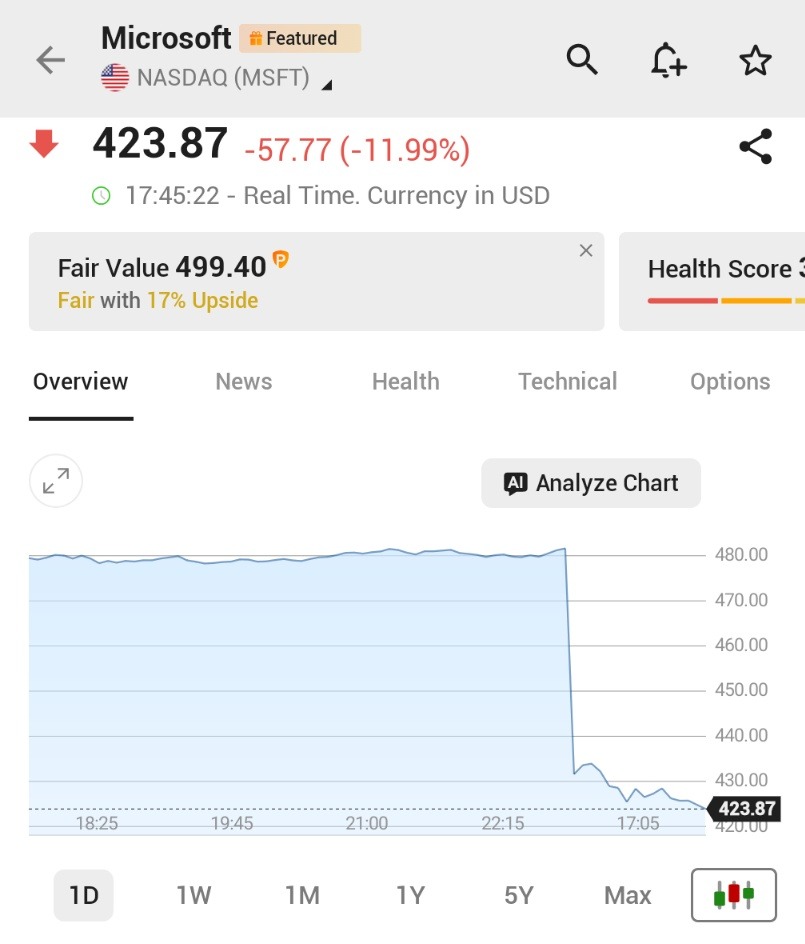This screenshot has height=944, width=805.
Task: Choose the 1Y chart range
Action: tap(410, 895)
